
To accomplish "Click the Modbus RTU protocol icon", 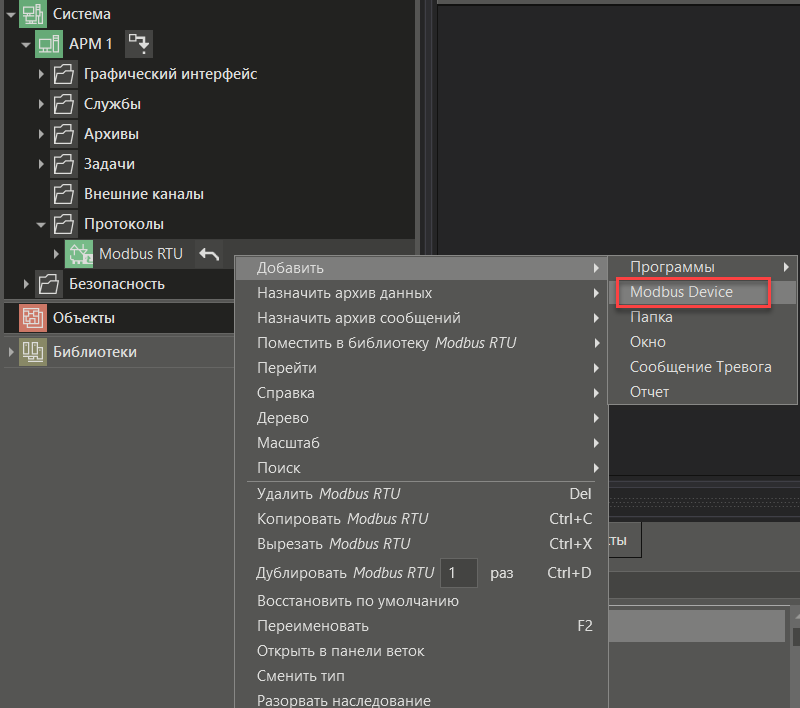I will [81, 253].
